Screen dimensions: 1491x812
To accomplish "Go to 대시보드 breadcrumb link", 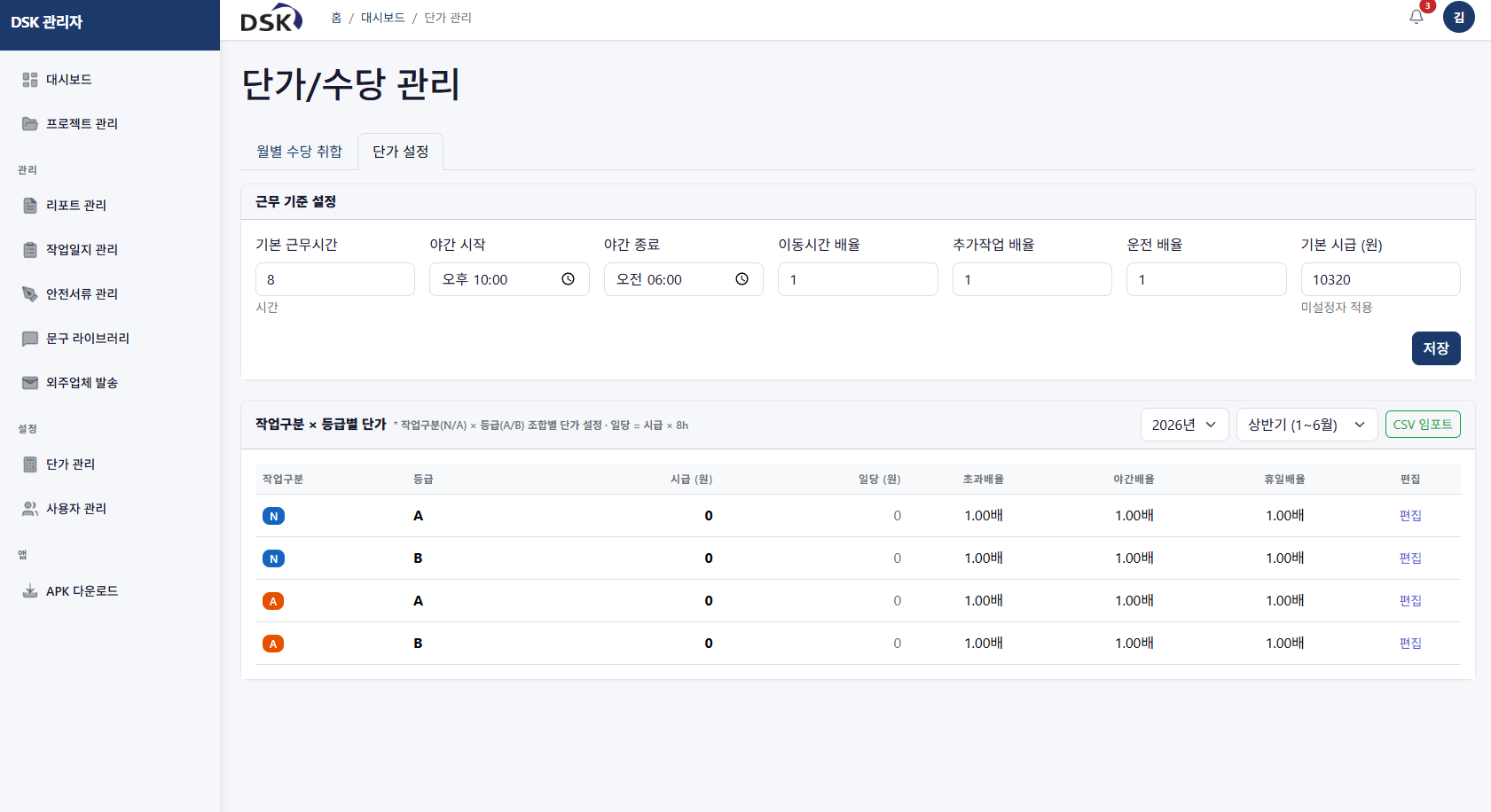I will (383, 18).
